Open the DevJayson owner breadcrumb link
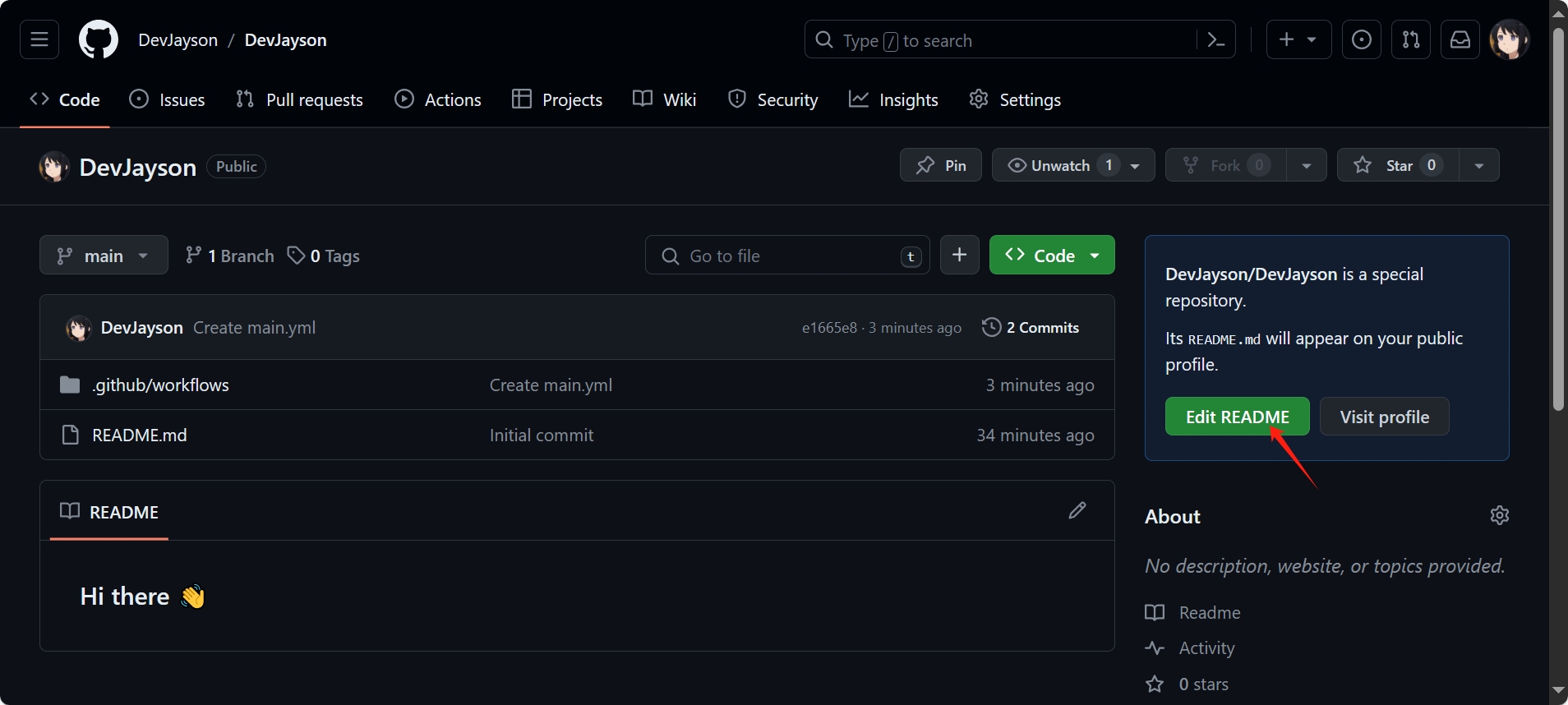Viewport: 1568px width, 705px height. [178, 39]
